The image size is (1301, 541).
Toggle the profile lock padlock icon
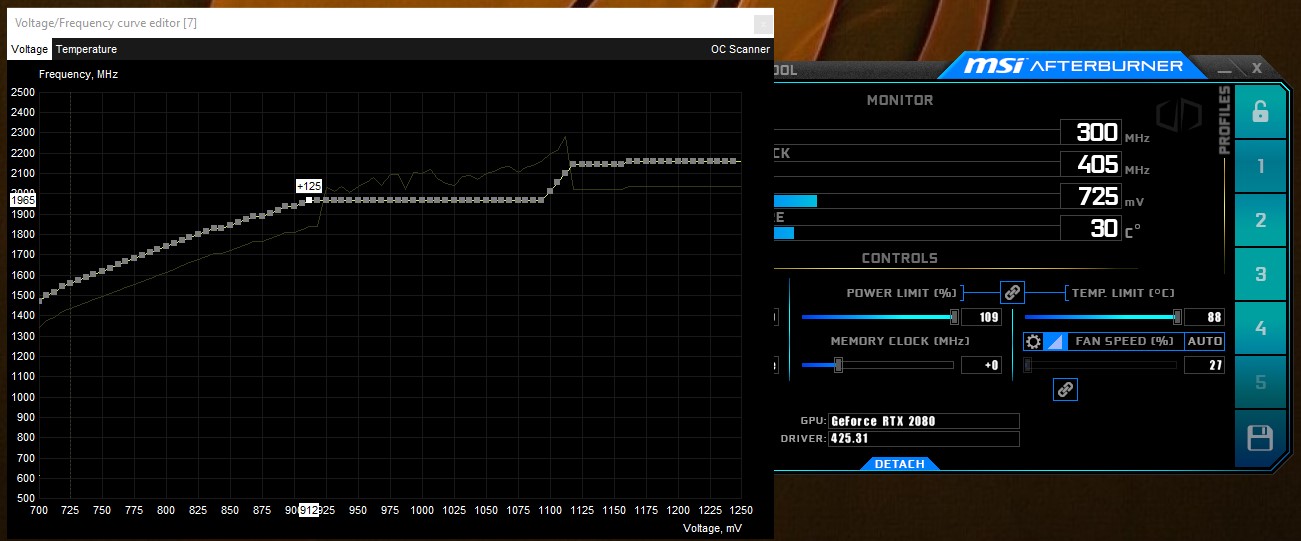1260,111
